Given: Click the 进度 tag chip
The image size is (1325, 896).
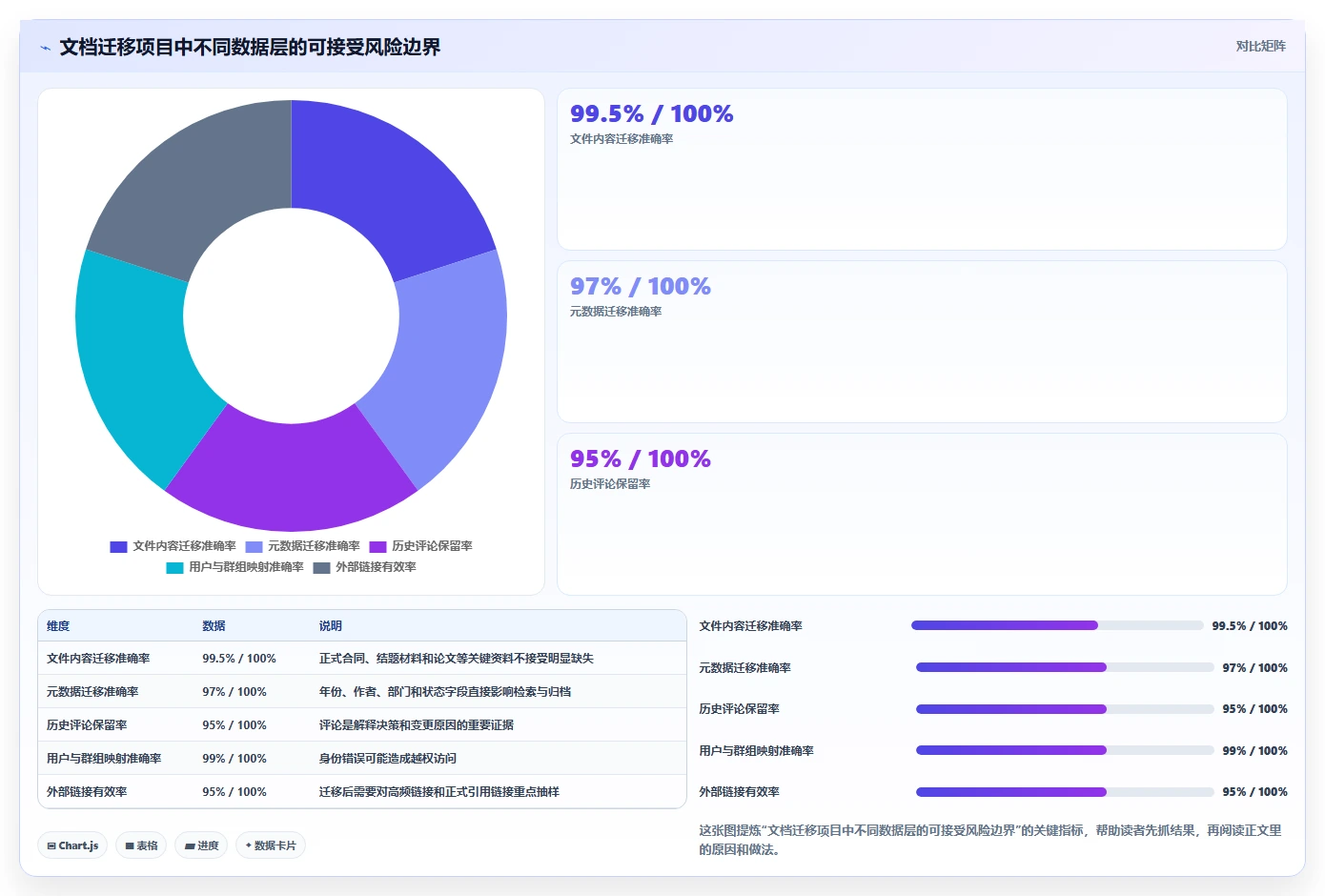Looking at the screenshot, I should coord(201,845).
